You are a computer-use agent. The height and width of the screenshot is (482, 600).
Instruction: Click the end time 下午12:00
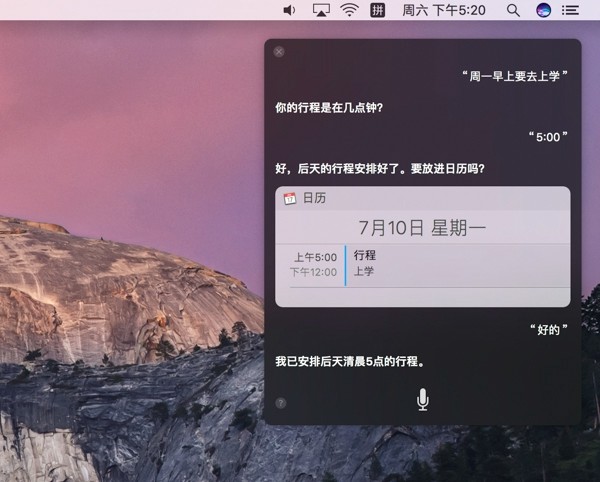point(313,272)
